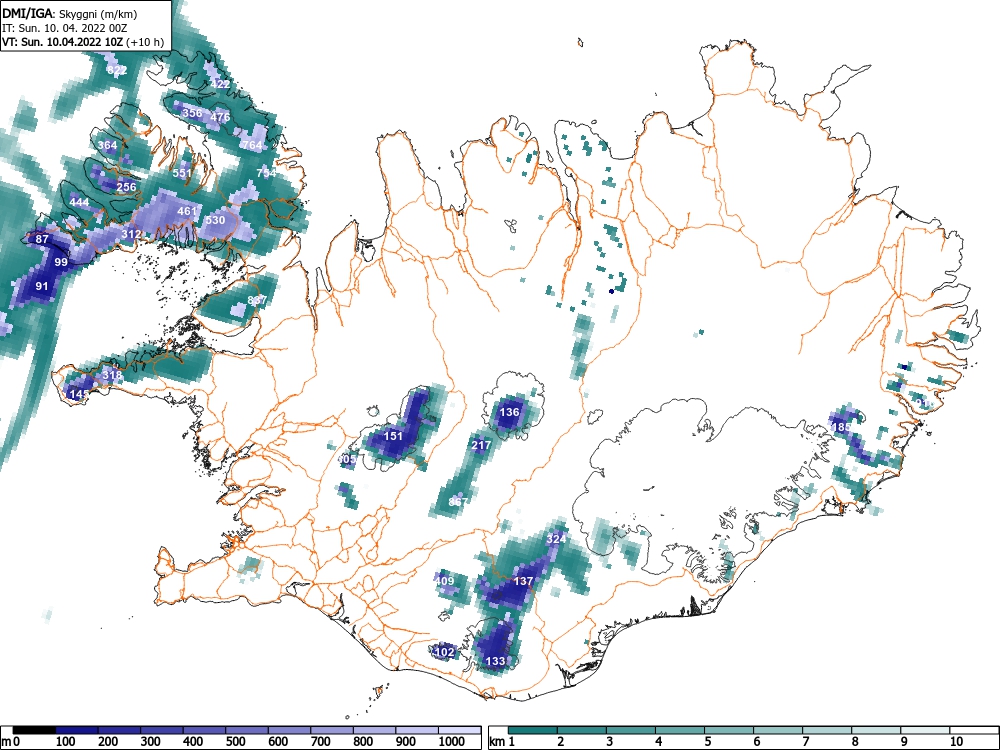
Task: Click the visibility value 324
Action: click(x=556, y=540)
